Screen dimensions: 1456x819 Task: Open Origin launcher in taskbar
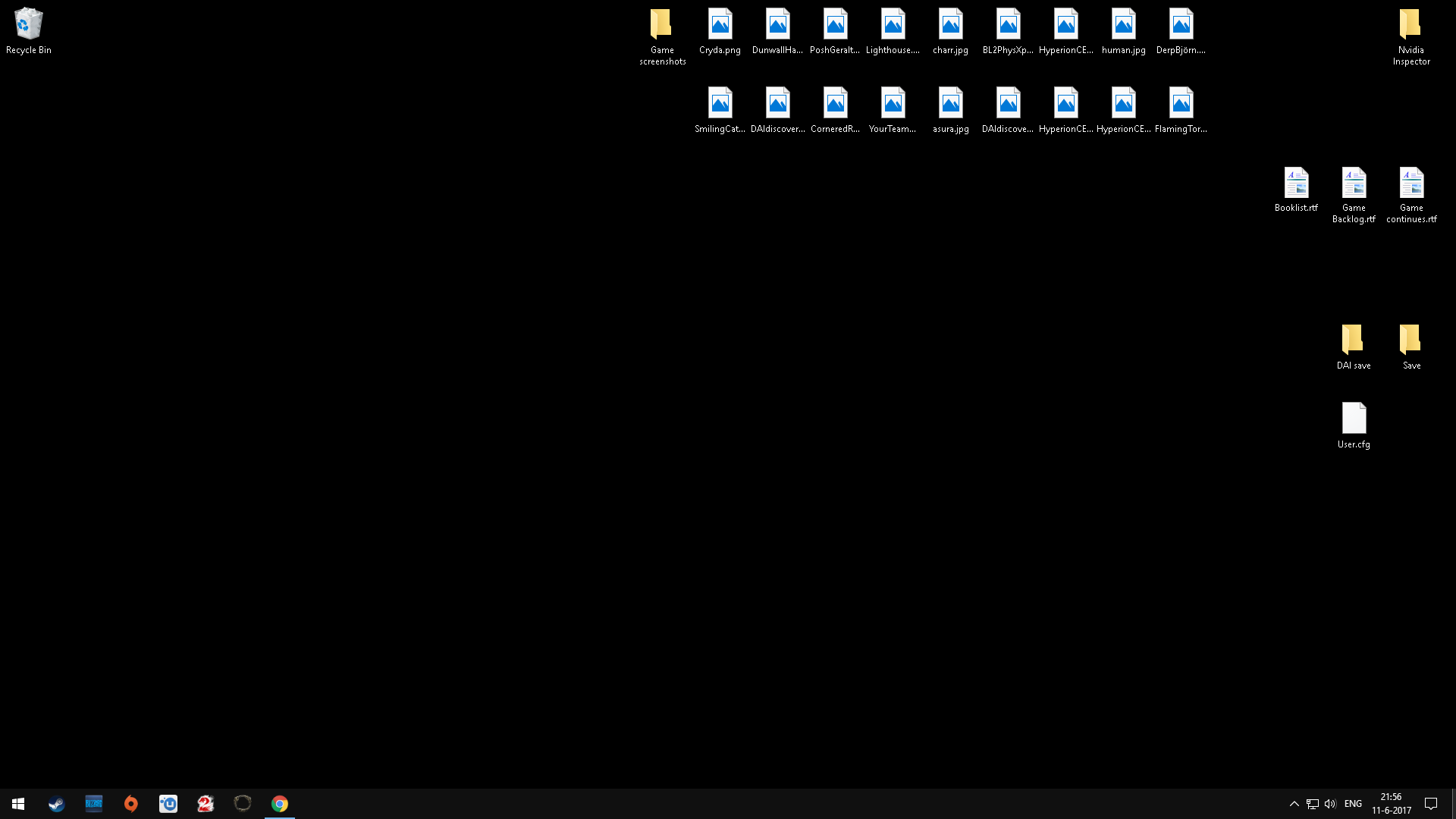[x=131, y=804]
